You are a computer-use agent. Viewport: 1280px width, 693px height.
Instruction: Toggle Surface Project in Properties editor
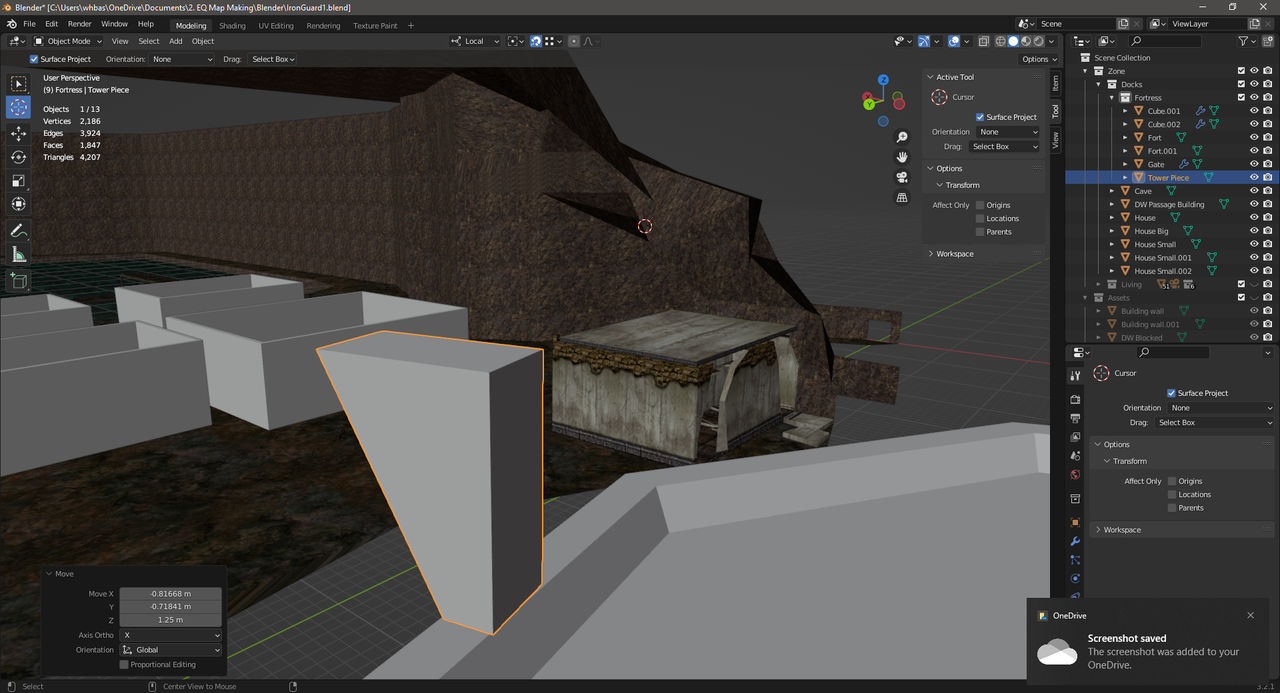coord(1172,393)
